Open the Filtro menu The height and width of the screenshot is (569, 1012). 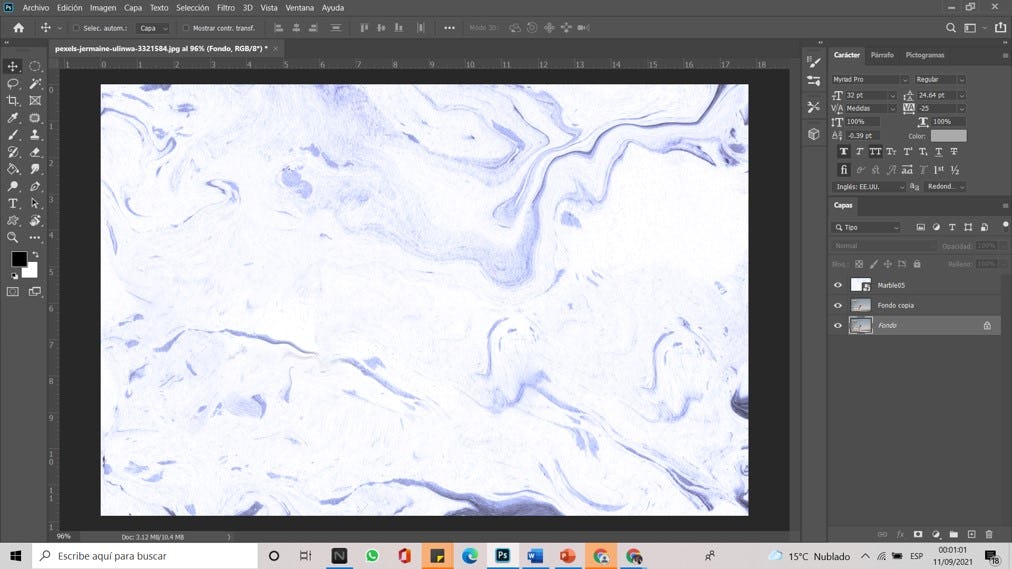tap(226, 7)
